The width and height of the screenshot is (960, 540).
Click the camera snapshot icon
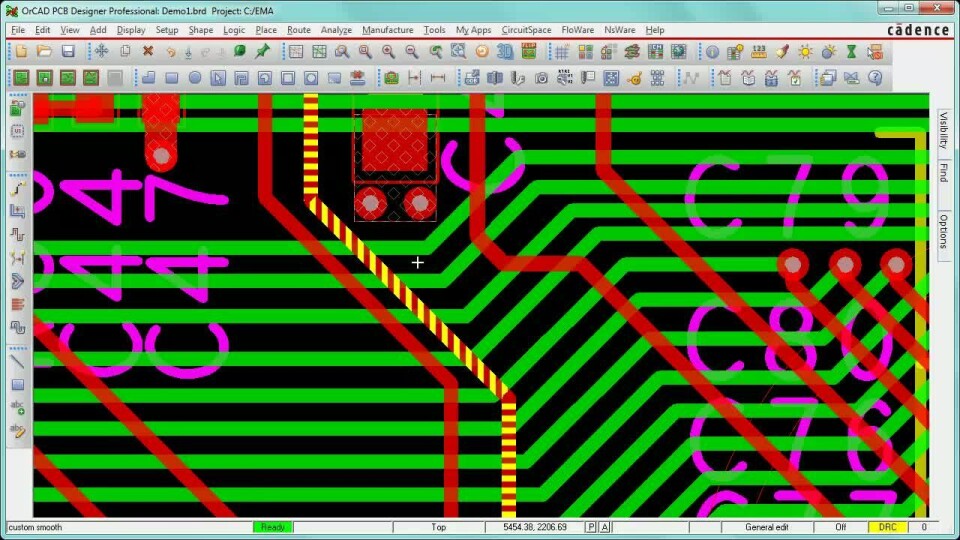point(541,78)
